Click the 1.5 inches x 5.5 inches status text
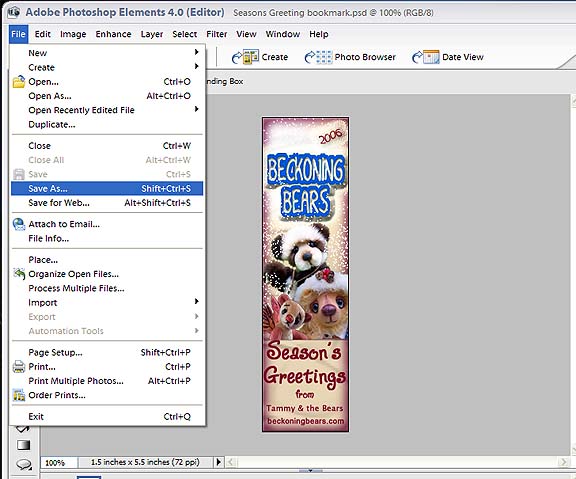The image size is (576, 479). tap(145, 462)
